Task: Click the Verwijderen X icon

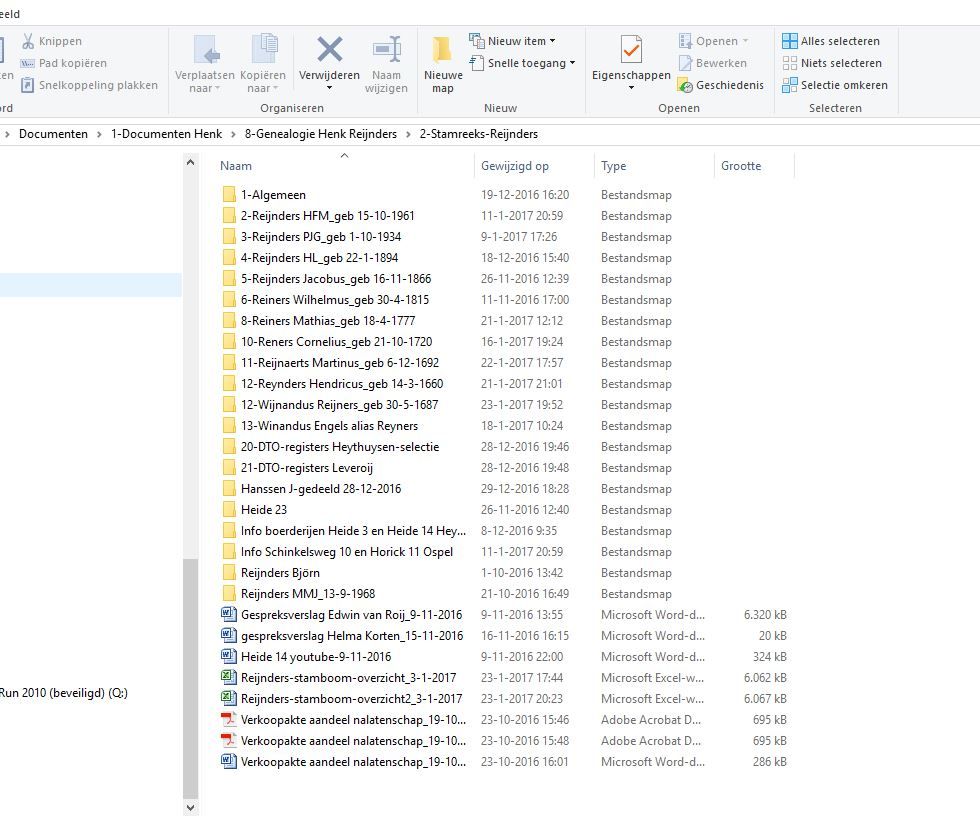Action: pos(329,49)
